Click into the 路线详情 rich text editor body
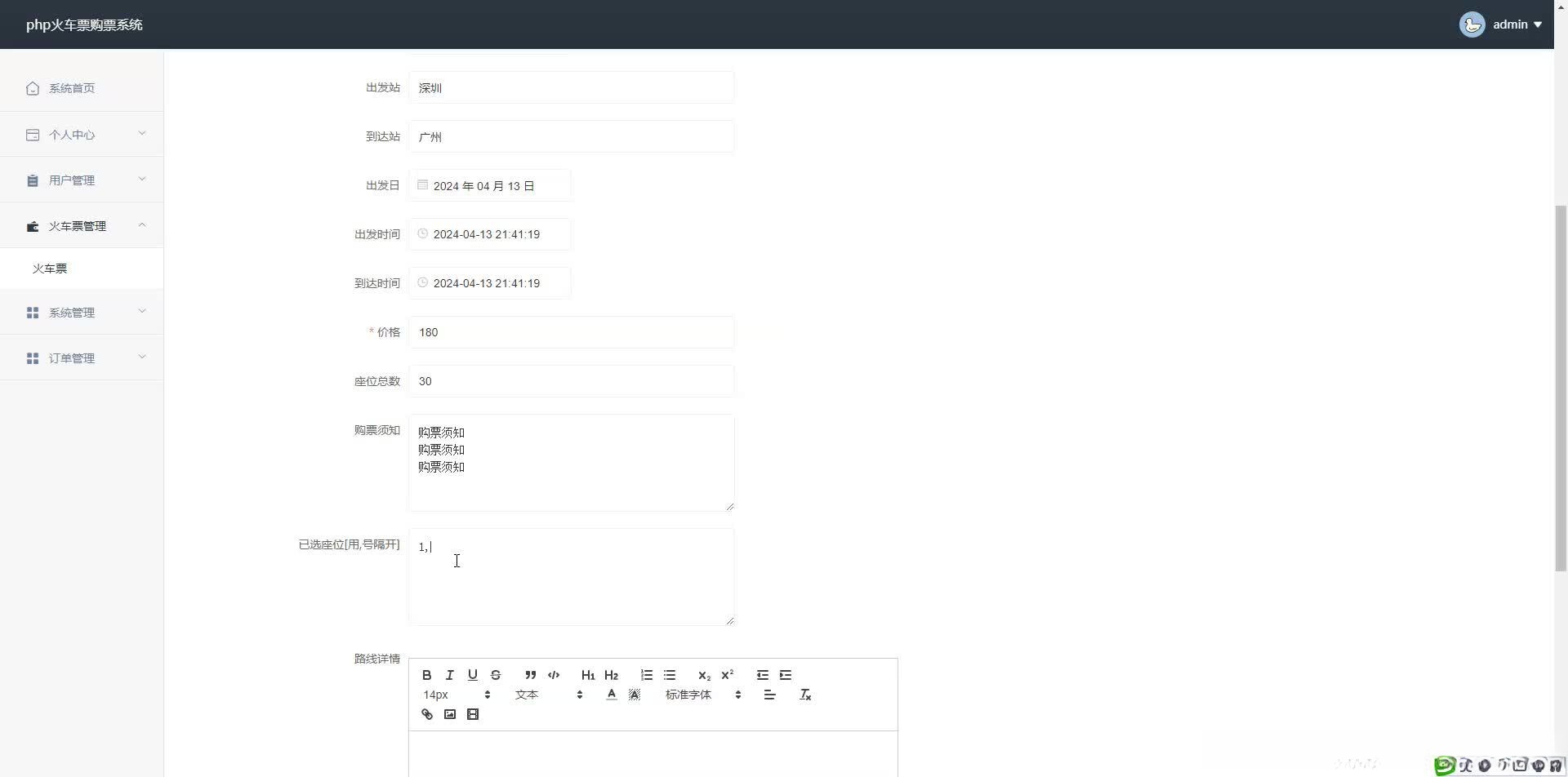The height and width of the screenshot is (777, 1568). click(x=653, y=754)
